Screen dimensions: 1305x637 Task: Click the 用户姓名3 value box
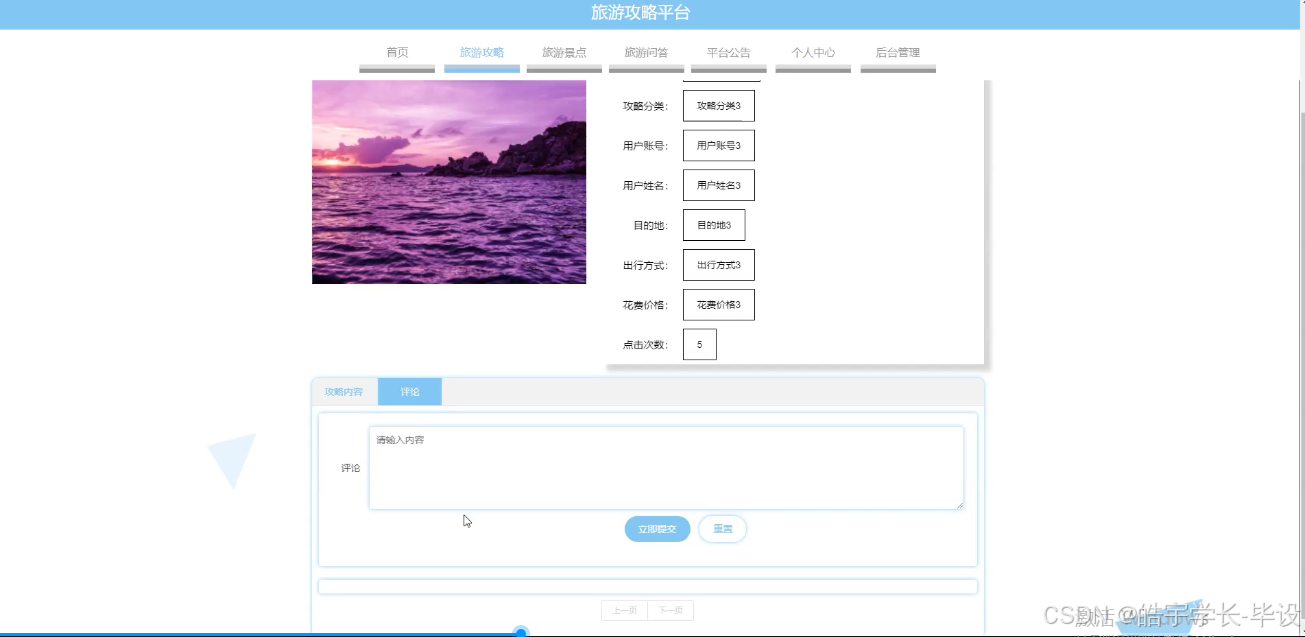point(719,185)
